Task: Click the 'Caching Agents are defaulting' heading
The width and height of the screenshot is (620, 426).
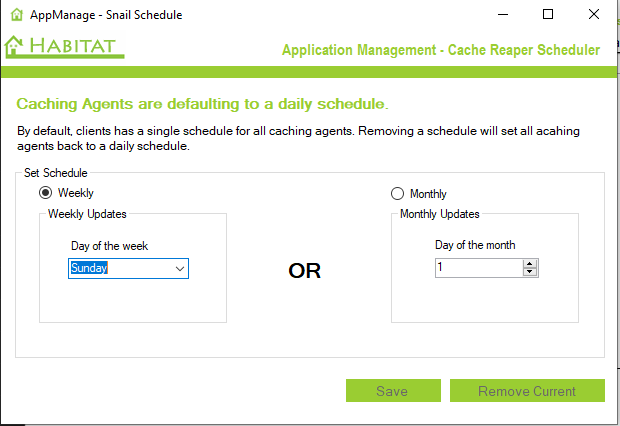Action: (x=202, y=104)
